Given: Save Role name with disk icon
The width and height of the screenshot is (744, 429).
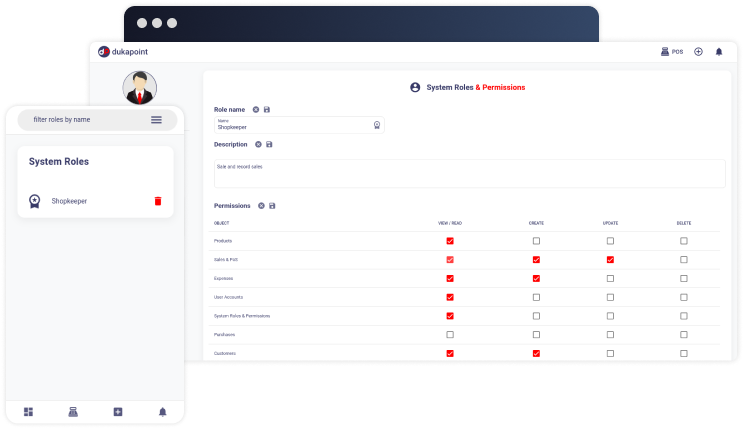Looking at the screenshot, I should tap(267, 110).
